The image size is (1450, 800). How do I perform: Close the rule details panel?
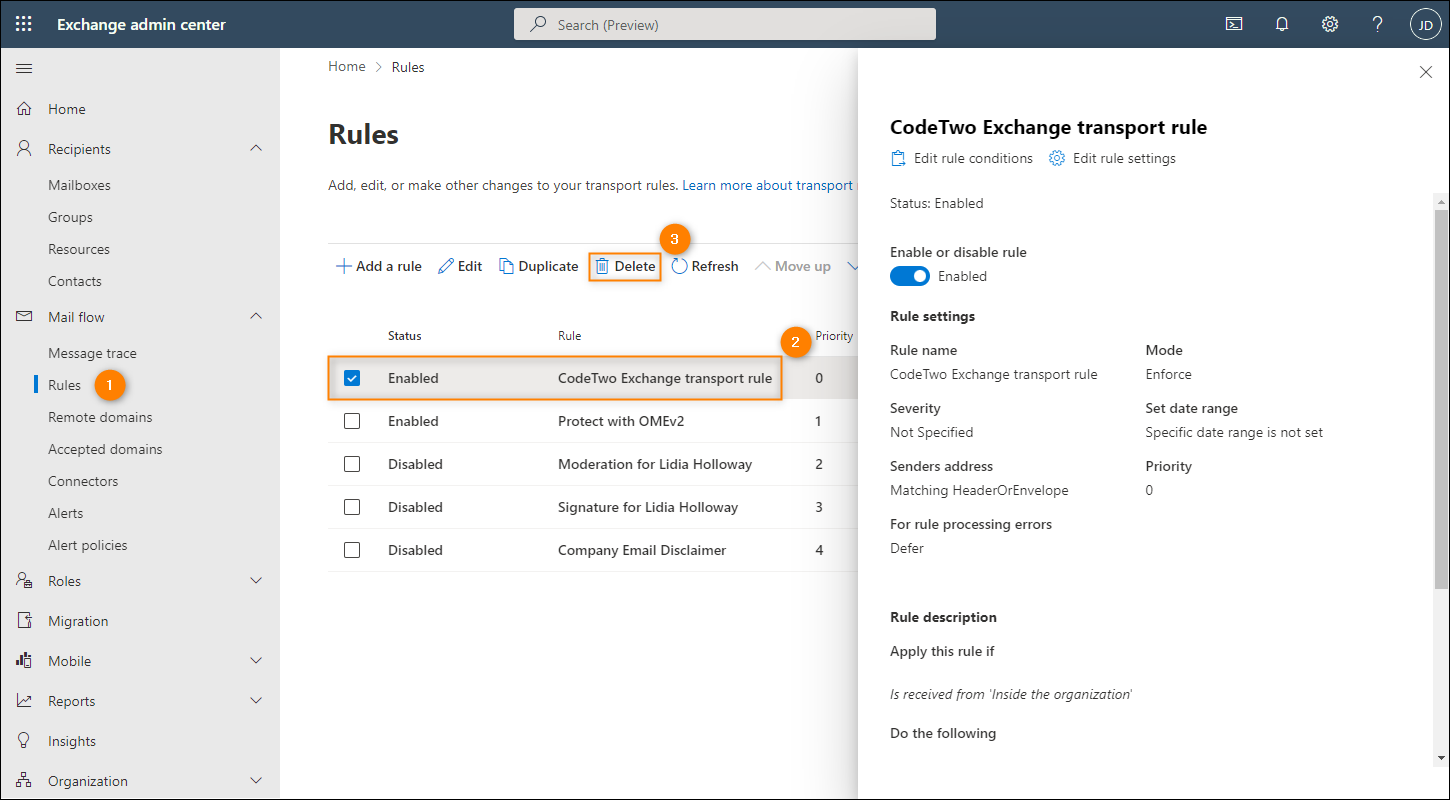click(1426, 72)
